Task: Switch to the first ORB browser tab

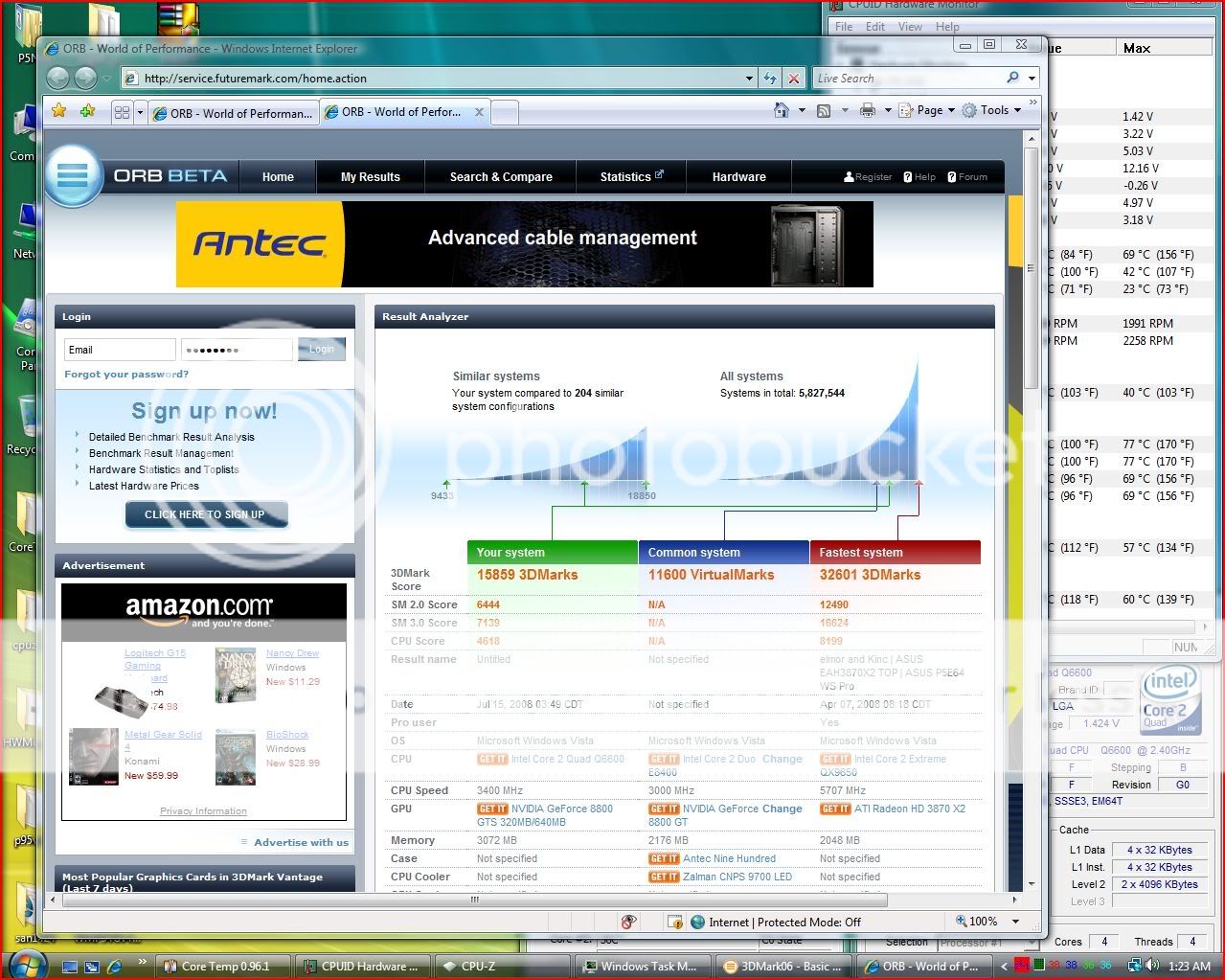Action: (233, 113)
